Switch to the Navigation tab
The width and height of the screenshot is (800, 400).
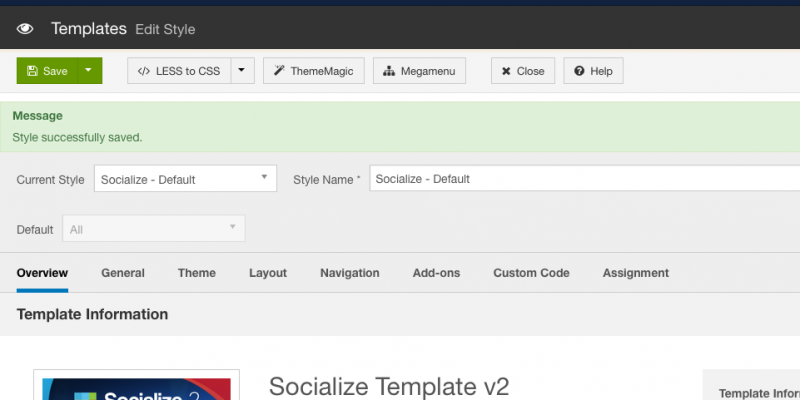349,273
